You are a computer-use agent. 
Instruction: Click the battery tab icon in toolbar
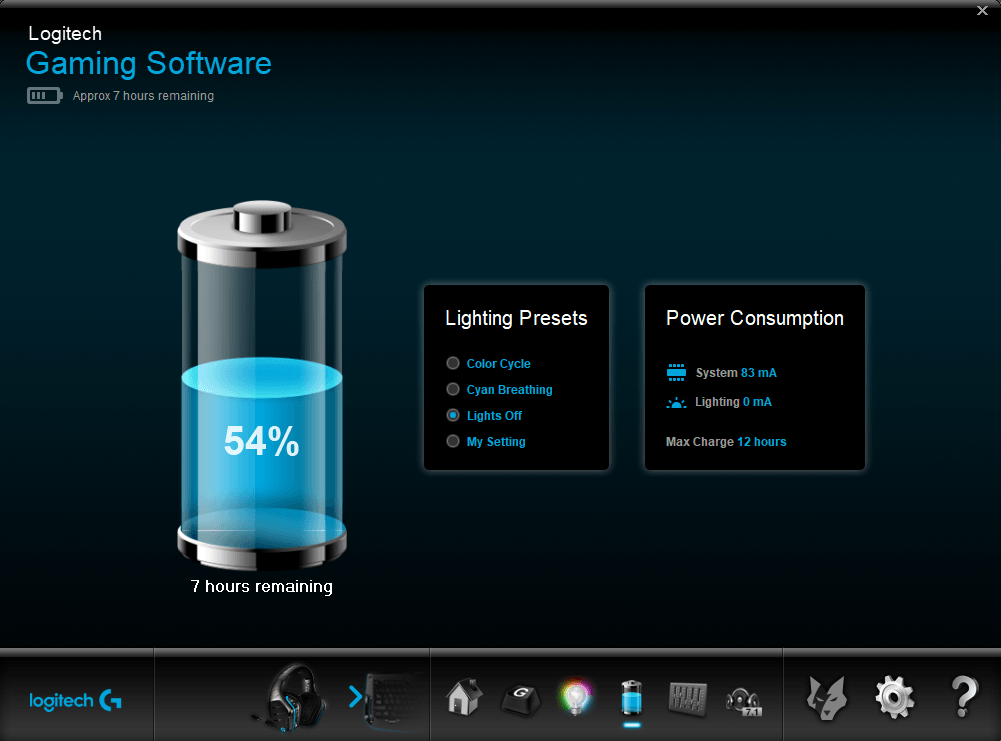(x=632, y=696)
